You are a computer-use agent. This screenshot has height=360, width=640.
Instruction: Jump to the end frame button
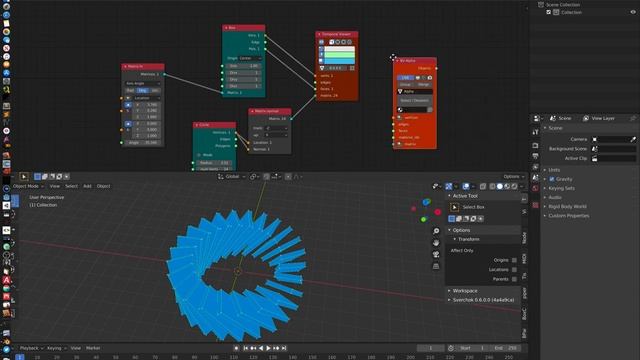(x=284, y=348)
